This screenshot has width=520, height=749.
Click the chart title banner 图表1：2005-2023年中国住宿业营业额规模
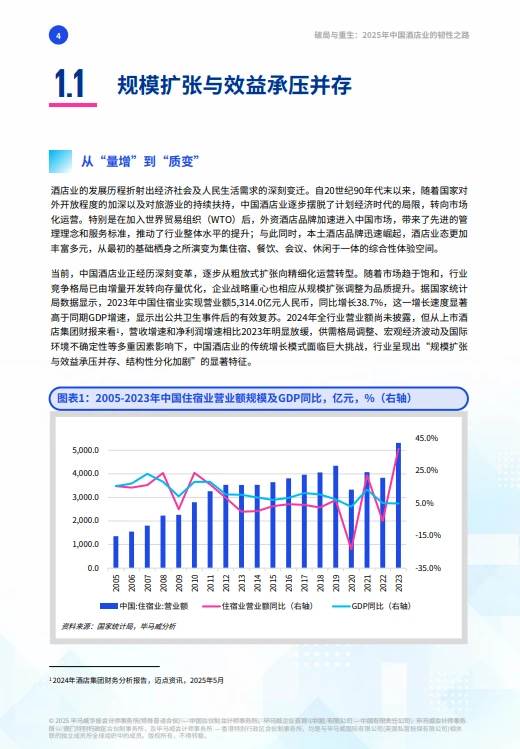[x=258, y=398]
